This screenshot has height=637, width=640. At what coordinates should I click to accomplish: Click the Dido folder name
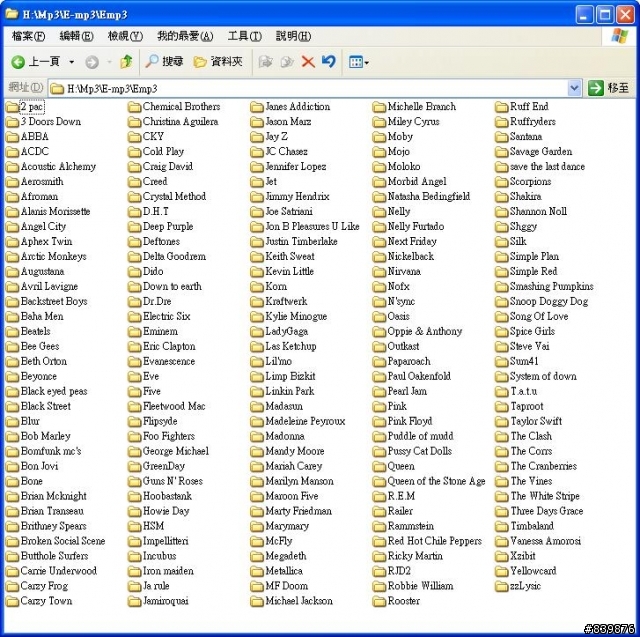pyautogui.click(x=153, y=271)
